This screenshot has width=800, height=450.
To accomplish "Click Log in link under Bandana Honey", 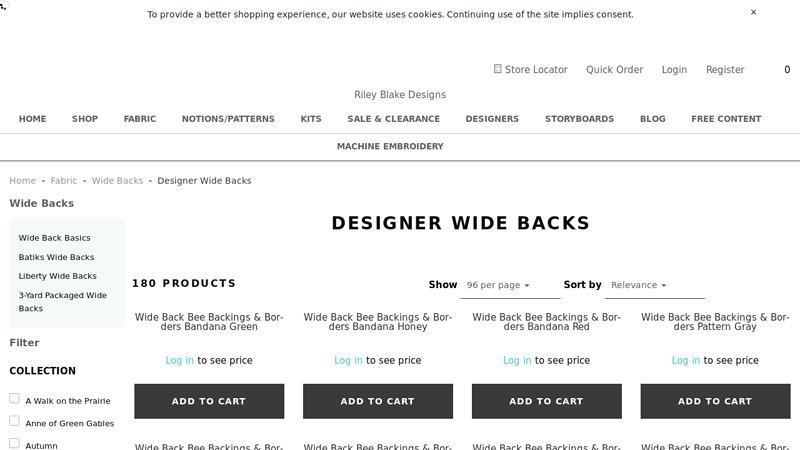I will click(x=348, y=361).
